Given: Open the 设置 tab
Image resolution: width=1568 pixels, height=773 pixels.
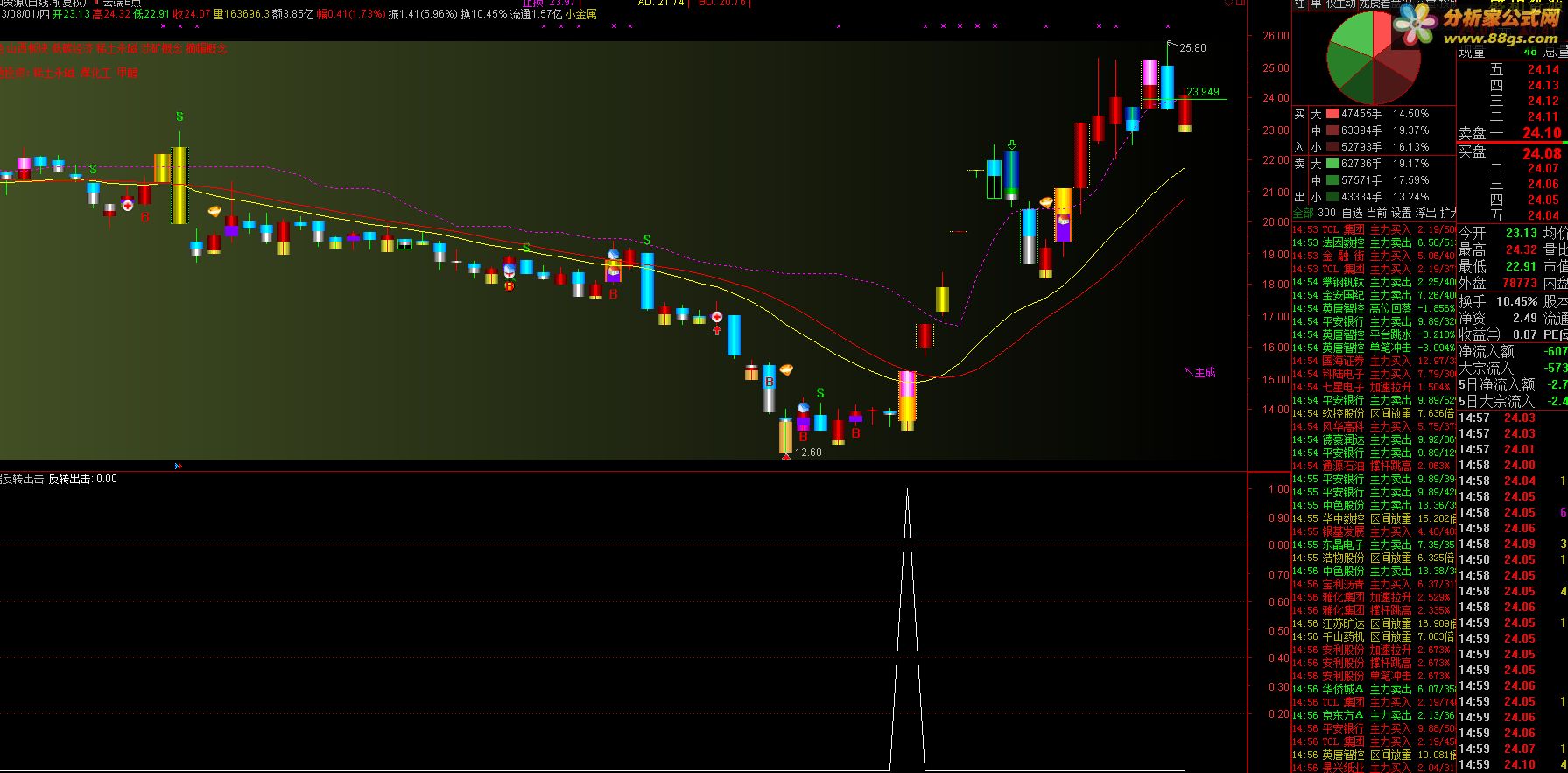Looking at the screenshot, I should (x=1402, y=213).
